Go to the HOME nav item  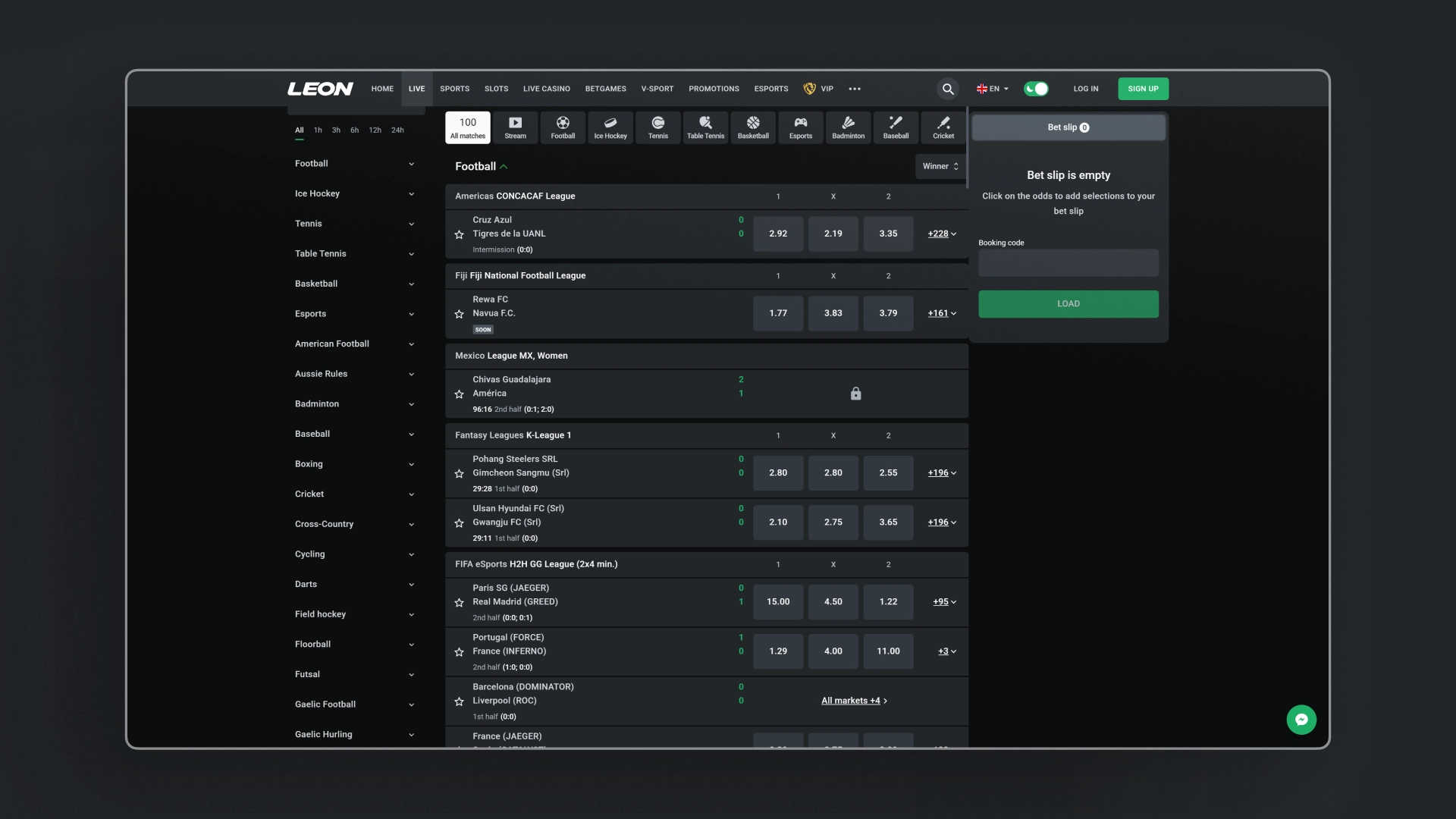[382, 89]
